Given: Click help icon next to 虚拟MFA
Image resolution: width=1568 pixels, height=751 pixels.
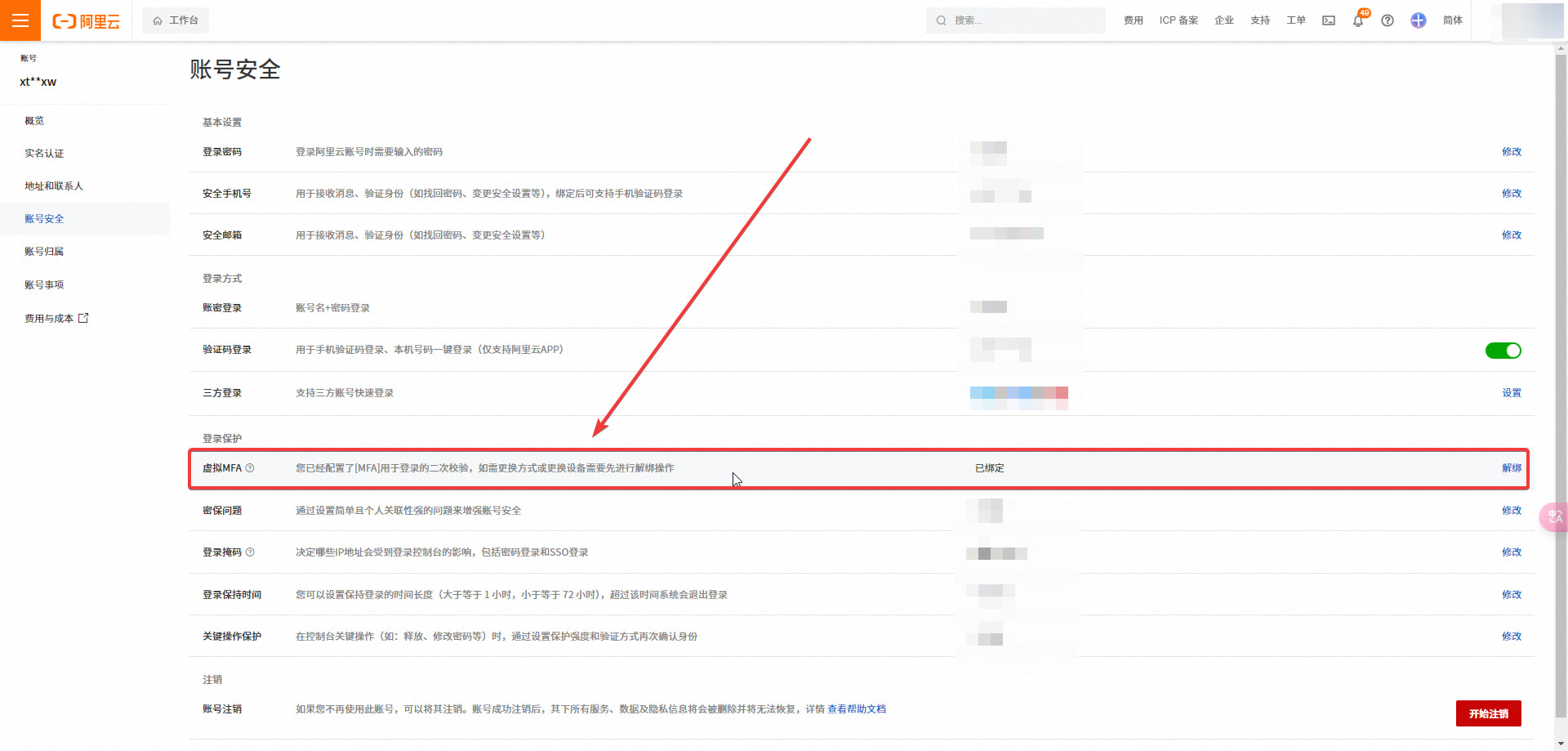Looking at the screenshot, I should pos(250,468).
